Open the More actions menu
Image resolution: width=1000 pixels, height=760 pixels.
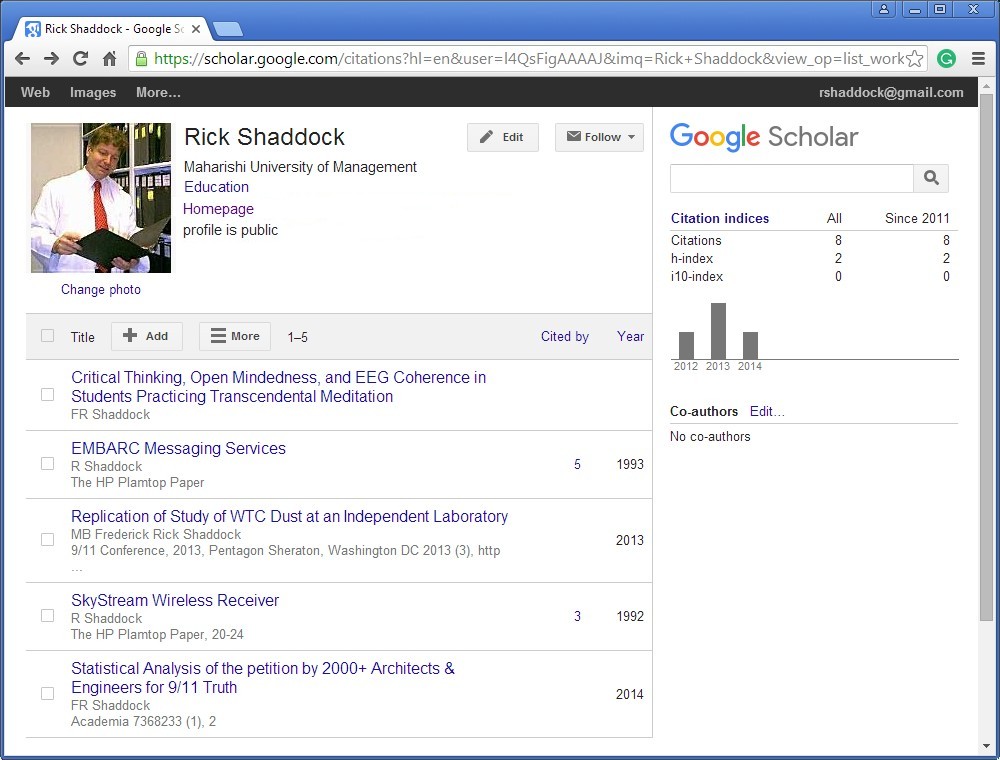click(235, 336)
